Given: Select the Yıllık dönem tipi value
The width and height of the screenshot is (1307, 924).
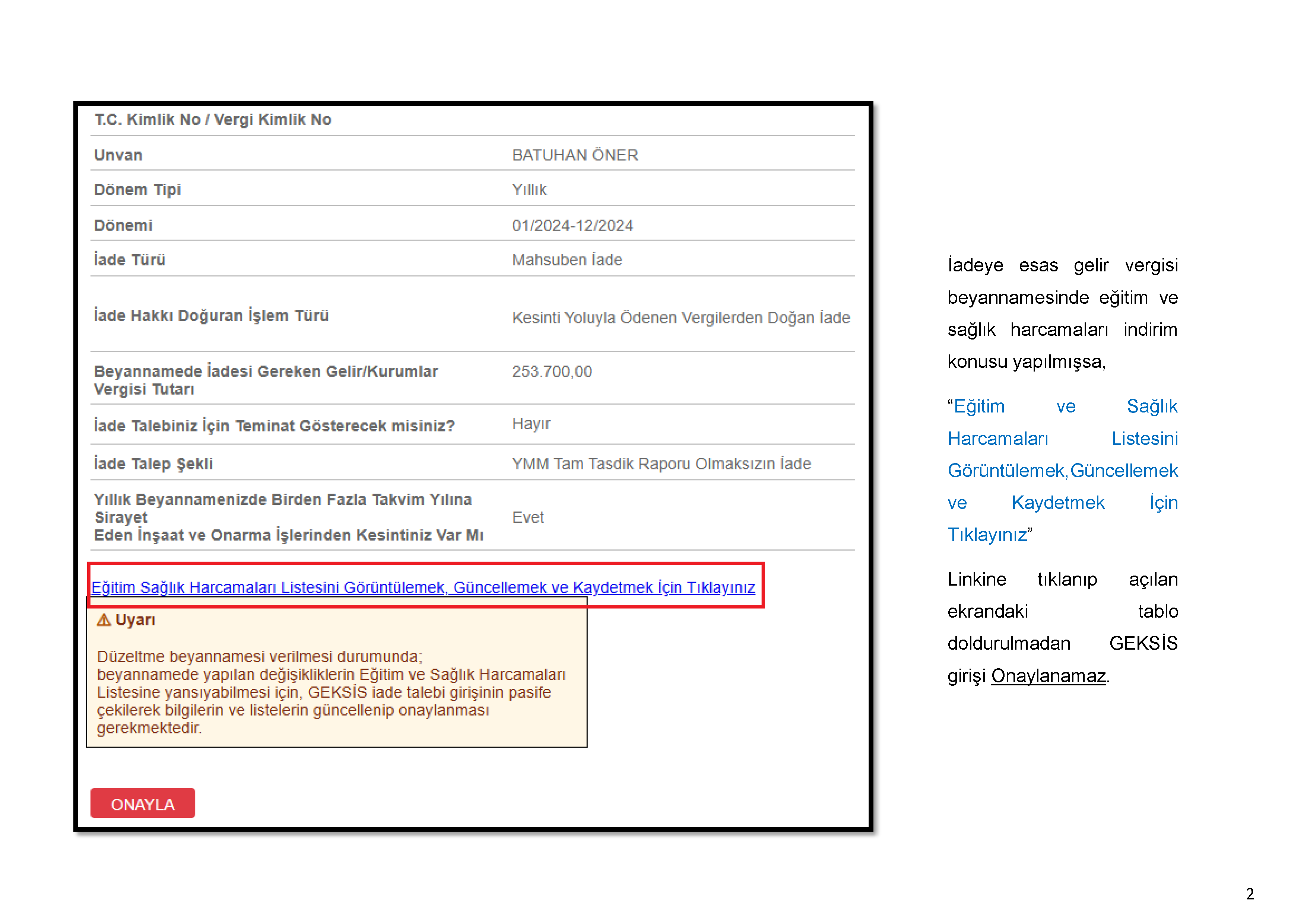Looking at the screenshot, I should pos(529,189).
